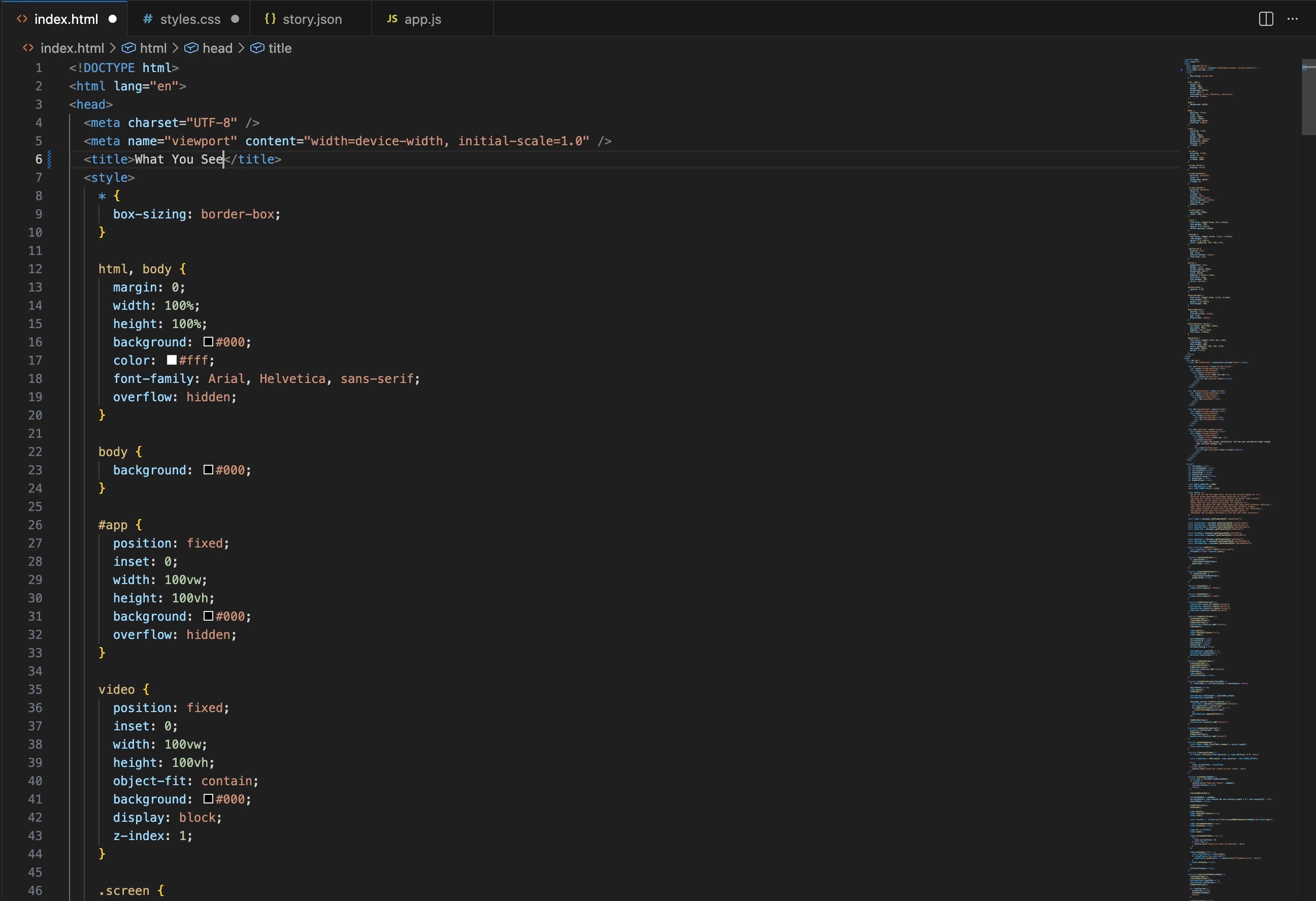Switch to the index.html tab
The height and width of the screenshot is (901, 1316).
point(64,19)
